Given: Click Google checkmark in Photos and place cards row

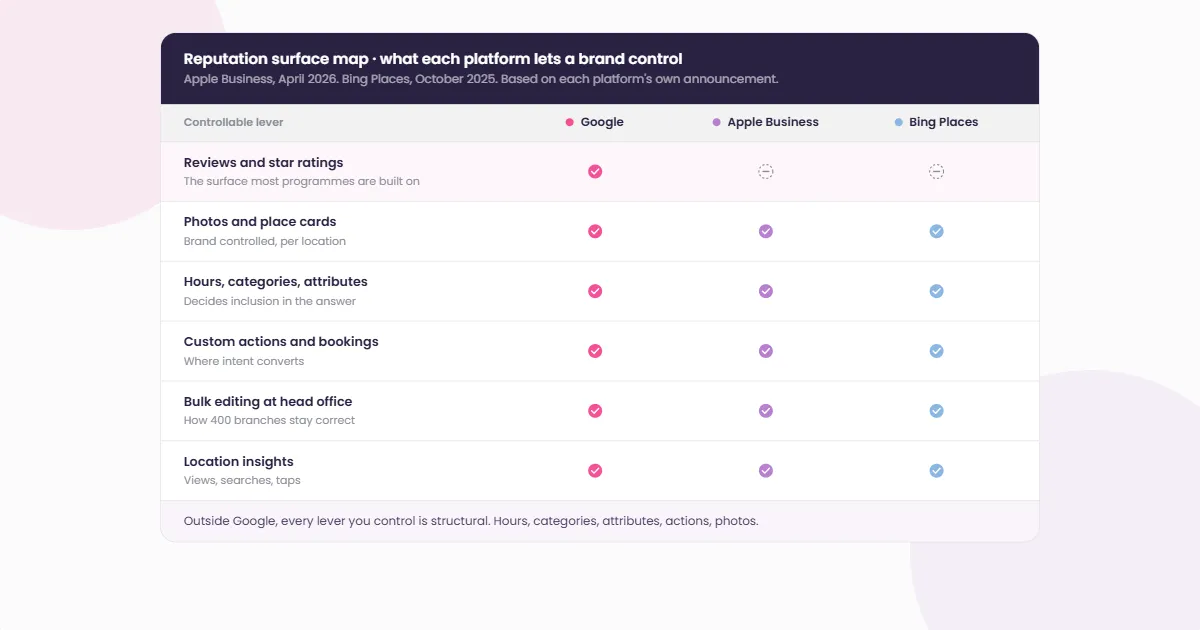Looking at the screenshot, I should tap(595, 231).
